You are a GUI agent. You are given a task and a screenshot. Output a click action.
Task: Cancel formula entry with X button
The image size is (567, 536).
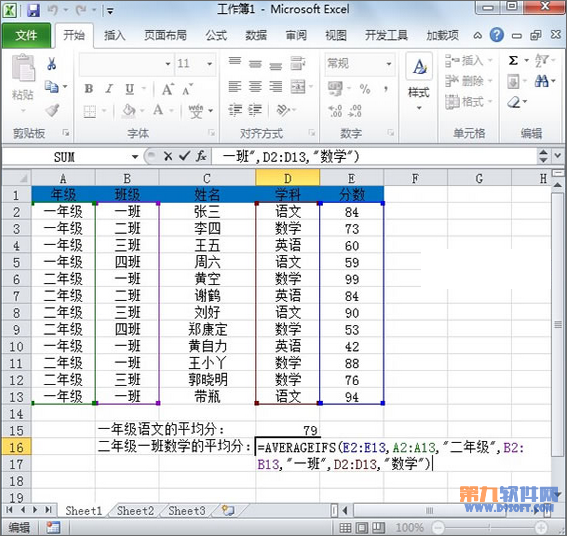click(x=168, y=156)
